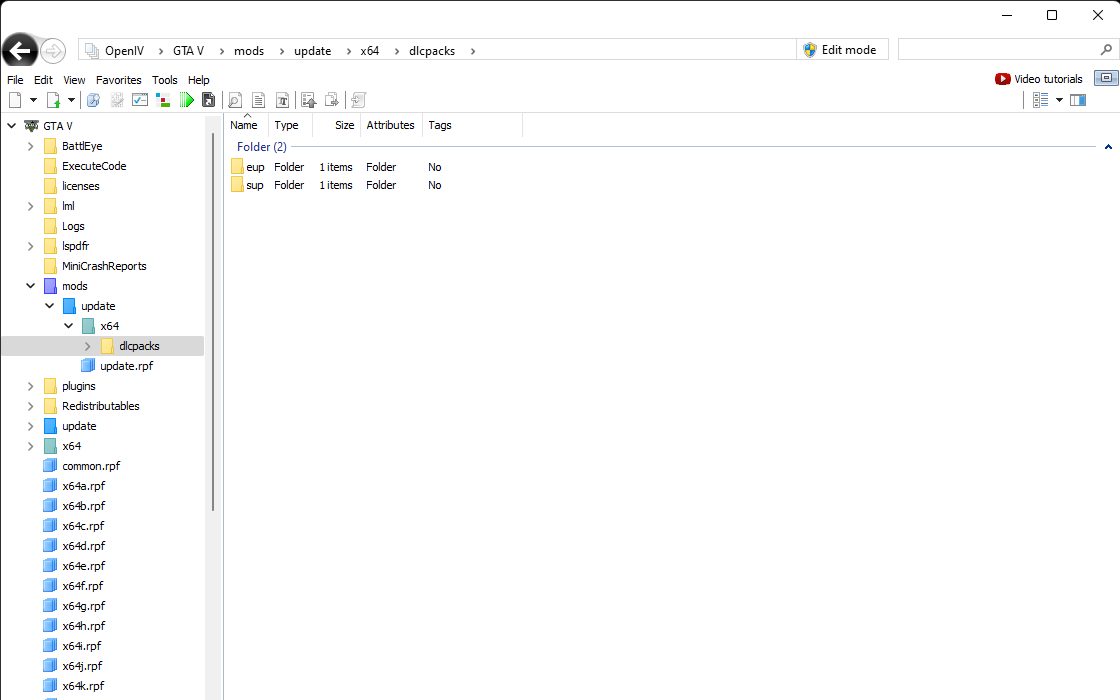The width and height of the screenshot is (1120, 700).
Task: Open the Tools menu
Action: pos(164,80)
